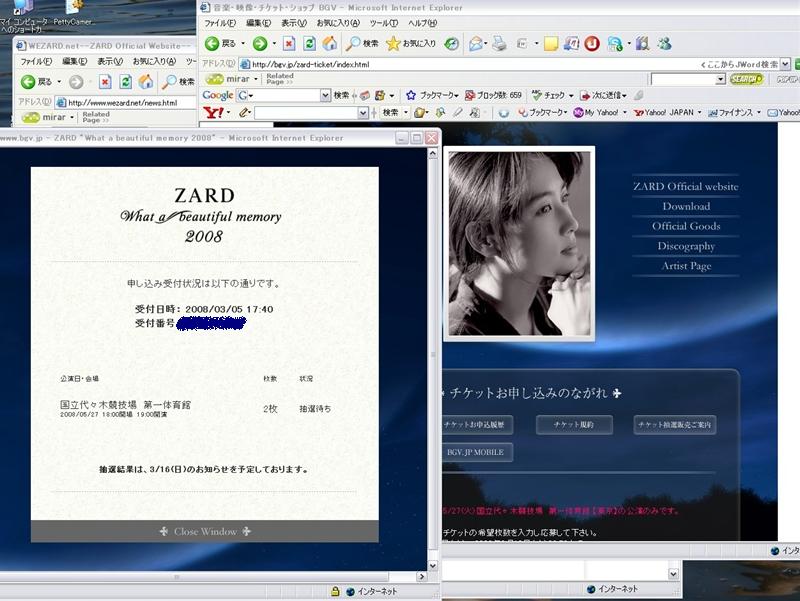
Task: Click the green SEARCH button on mirar bar
Action: [746, 79]
